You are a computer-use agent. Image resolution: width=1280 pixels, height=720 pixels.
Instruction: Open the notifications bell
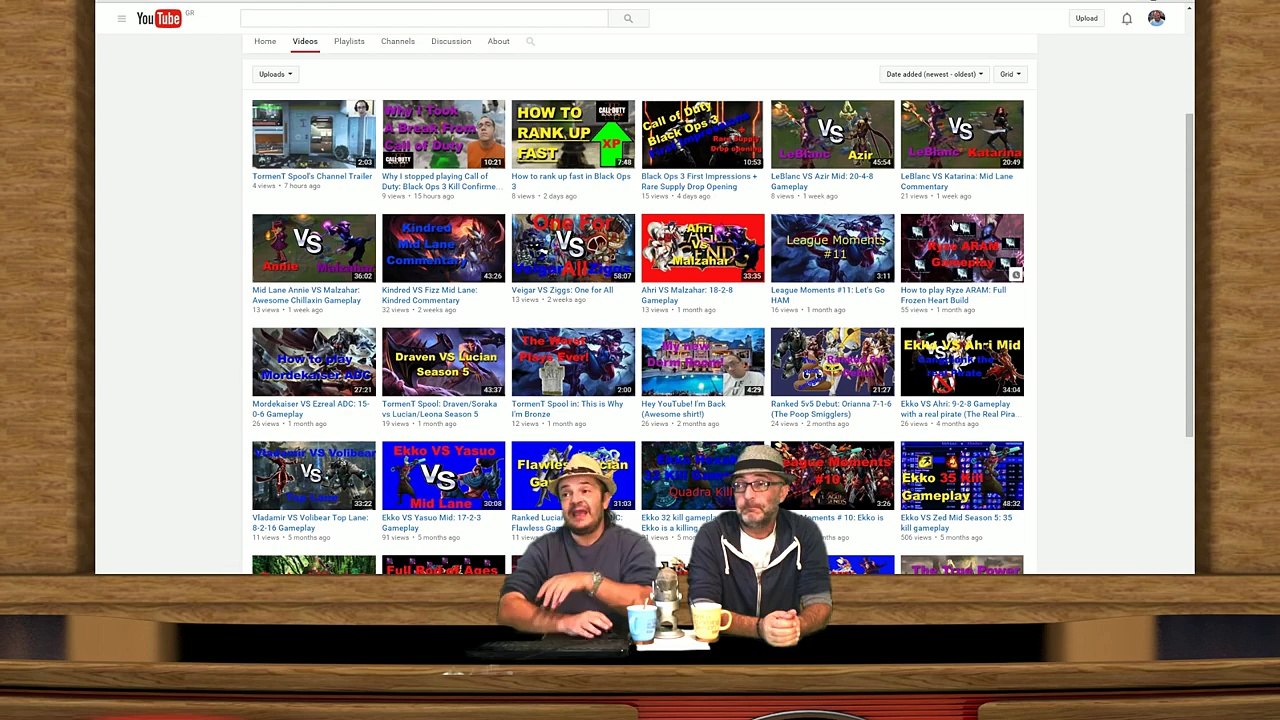[x=1127, y=18]
